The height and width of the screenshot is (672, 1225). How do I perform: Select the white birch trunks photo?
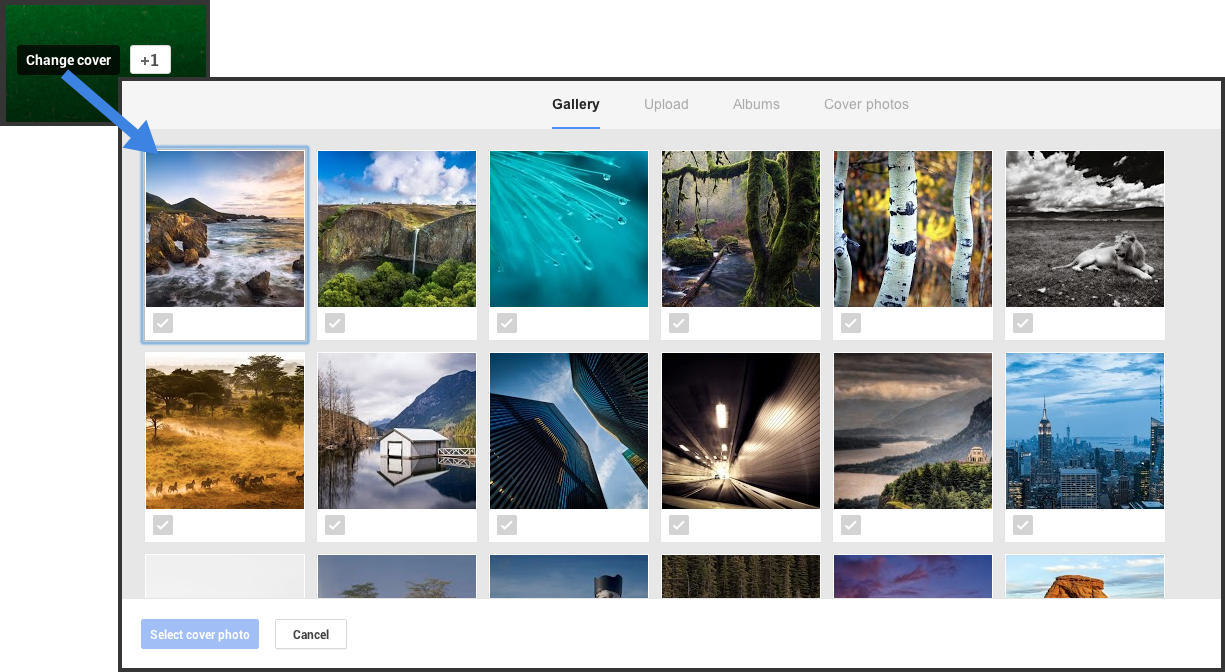(913, 229)
